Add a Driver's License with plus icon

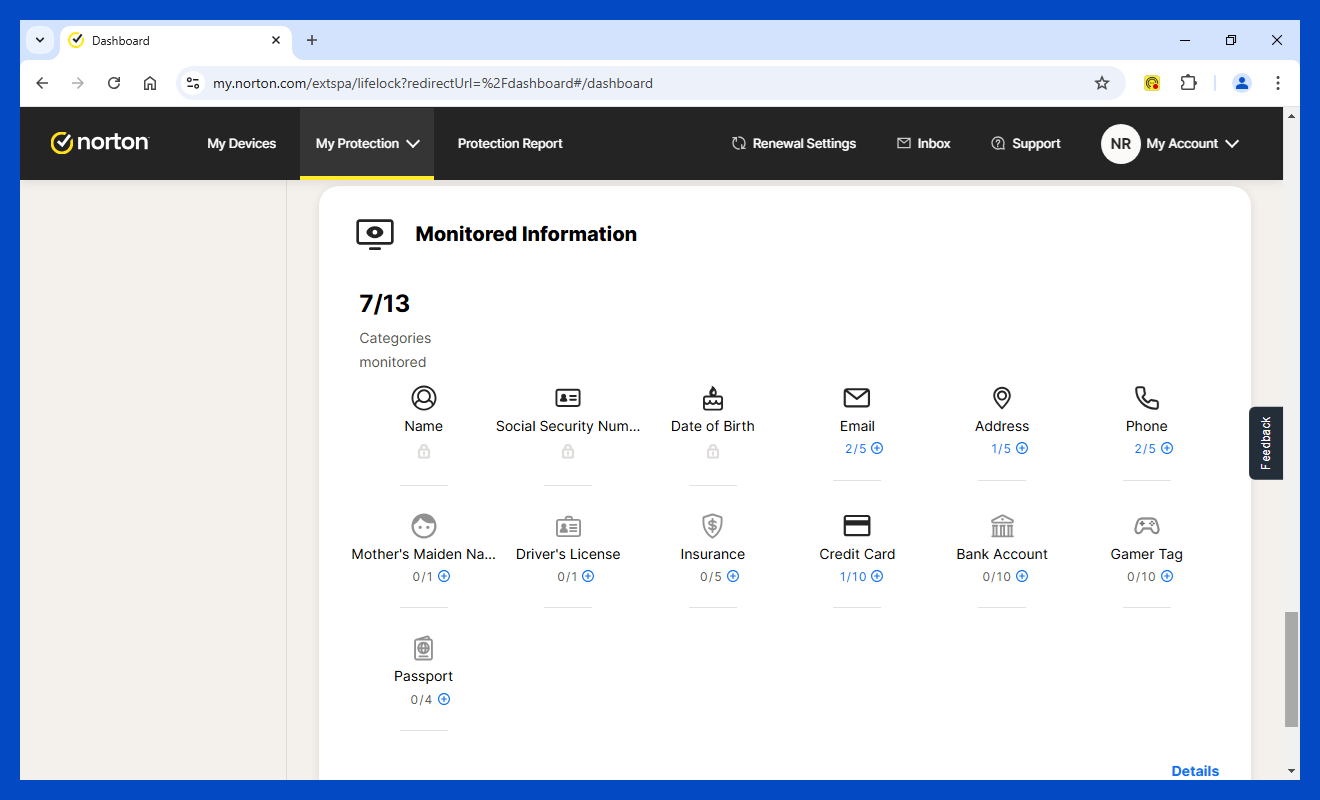[588, 577]
